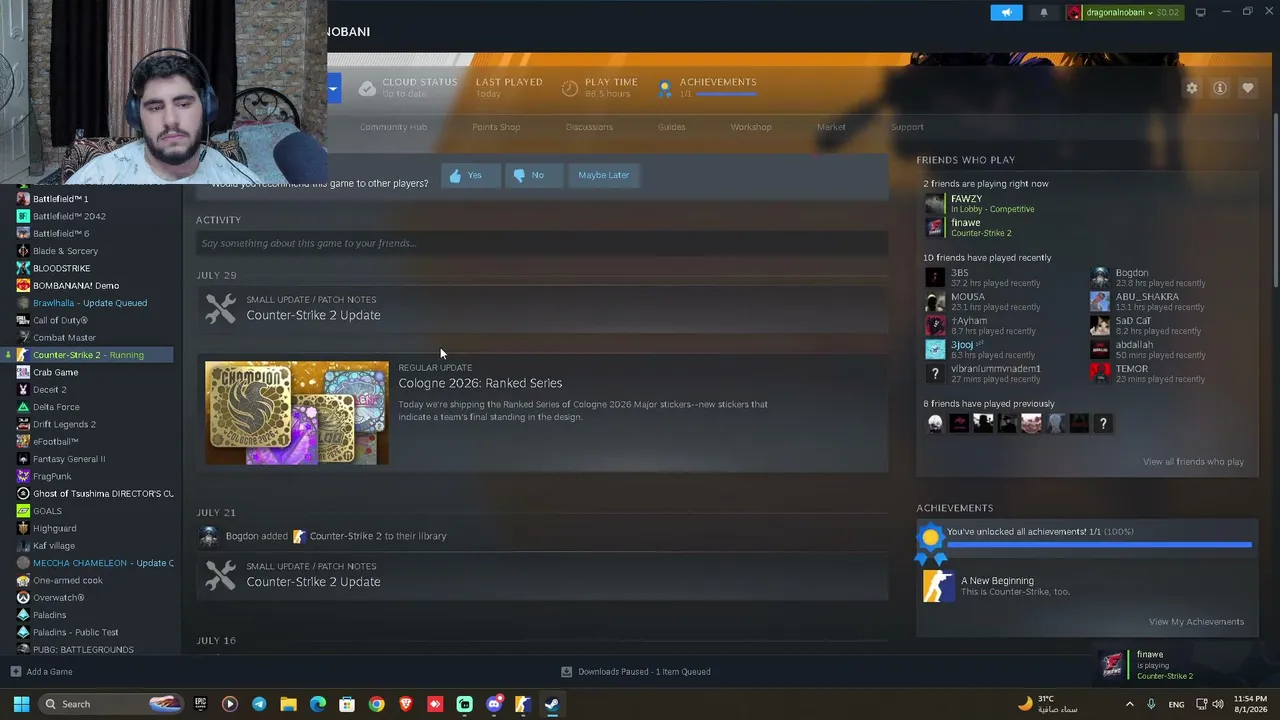The width and height of the screenshot is (1280, 720).
Task: Switch to the Workshop tab
Action: (751, 127)
